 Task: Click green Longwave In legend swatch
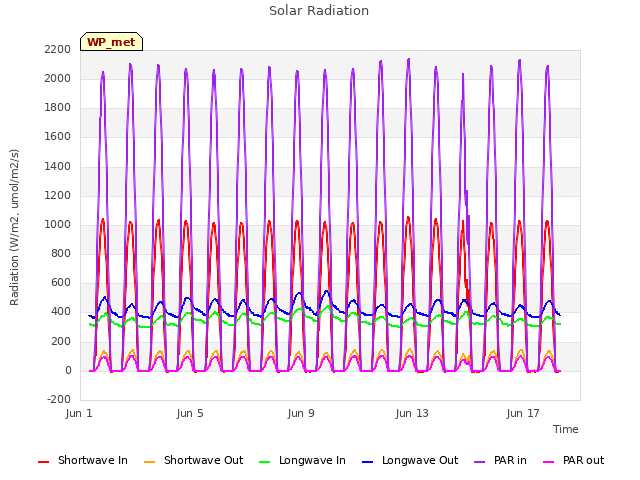(264, 462)
